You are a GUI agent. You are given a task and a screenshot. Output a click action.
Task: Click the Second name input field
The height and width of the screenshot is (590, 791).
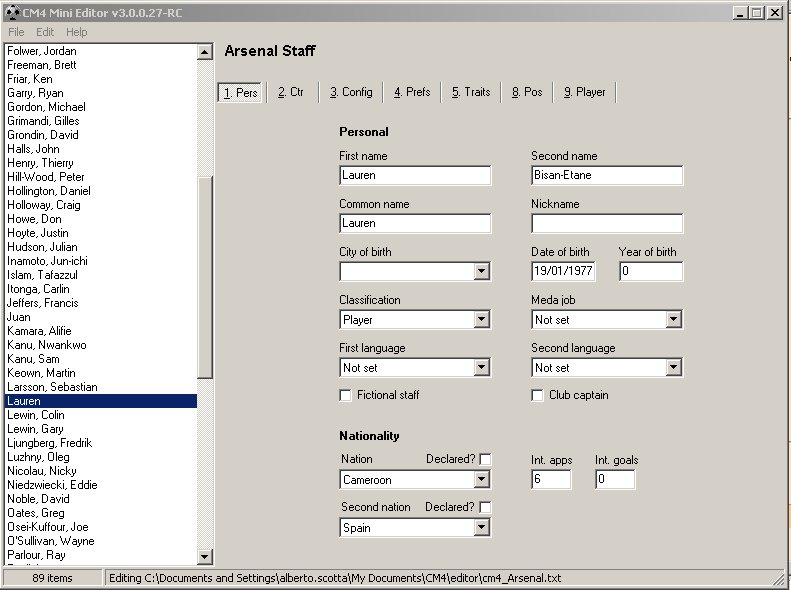(607, 175)
